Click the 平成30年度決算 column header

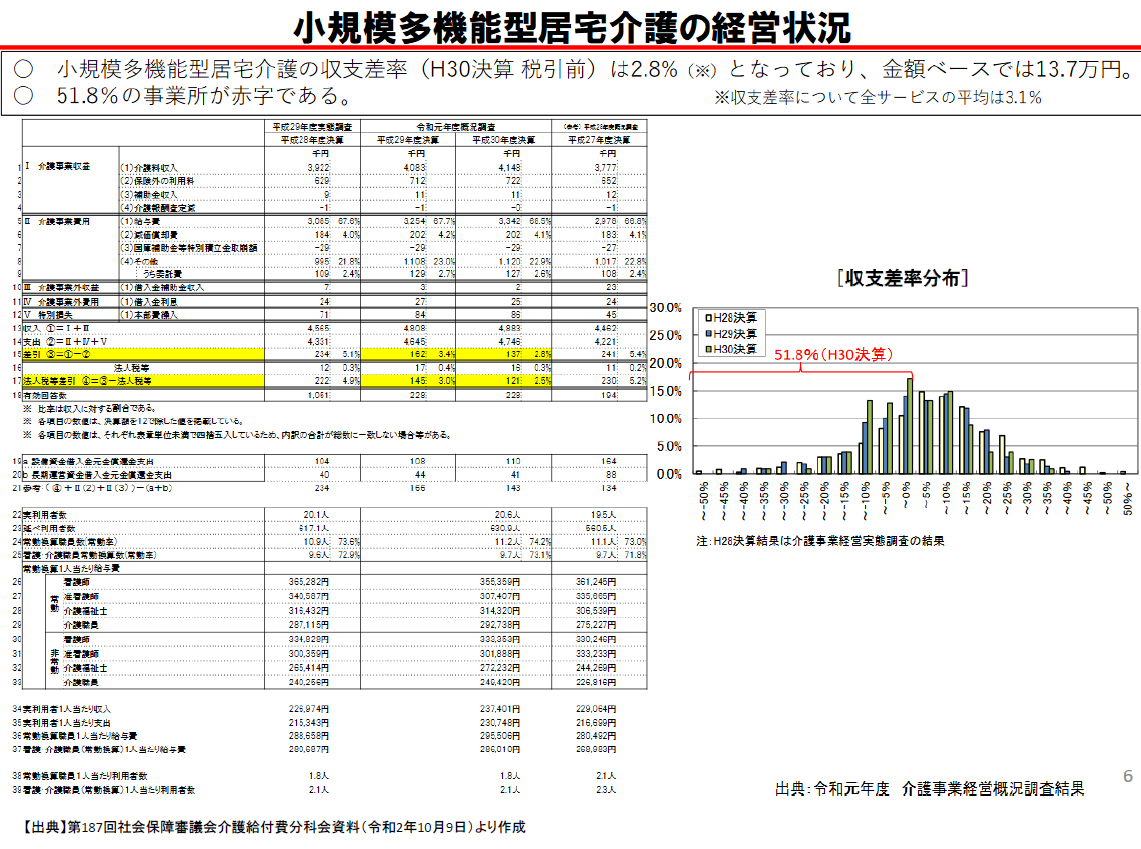click(504, 140)
